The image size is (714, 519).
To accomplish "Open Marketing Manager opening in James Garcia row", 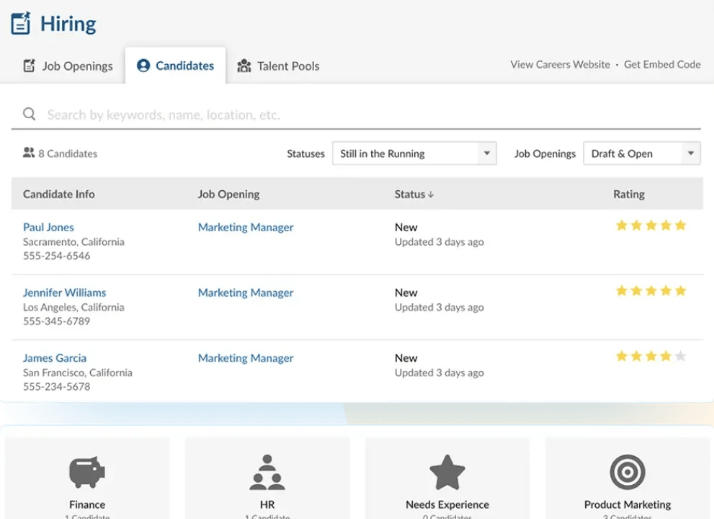I will (245, 358).
